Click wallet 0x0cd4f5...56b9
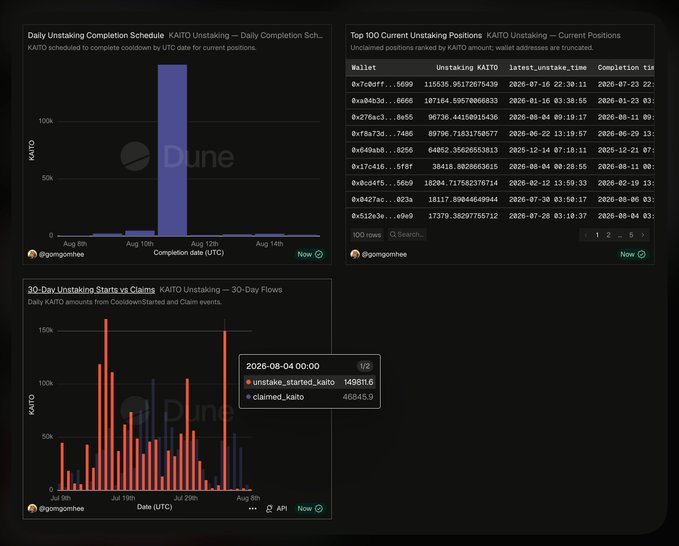 [x=382, y=183]
